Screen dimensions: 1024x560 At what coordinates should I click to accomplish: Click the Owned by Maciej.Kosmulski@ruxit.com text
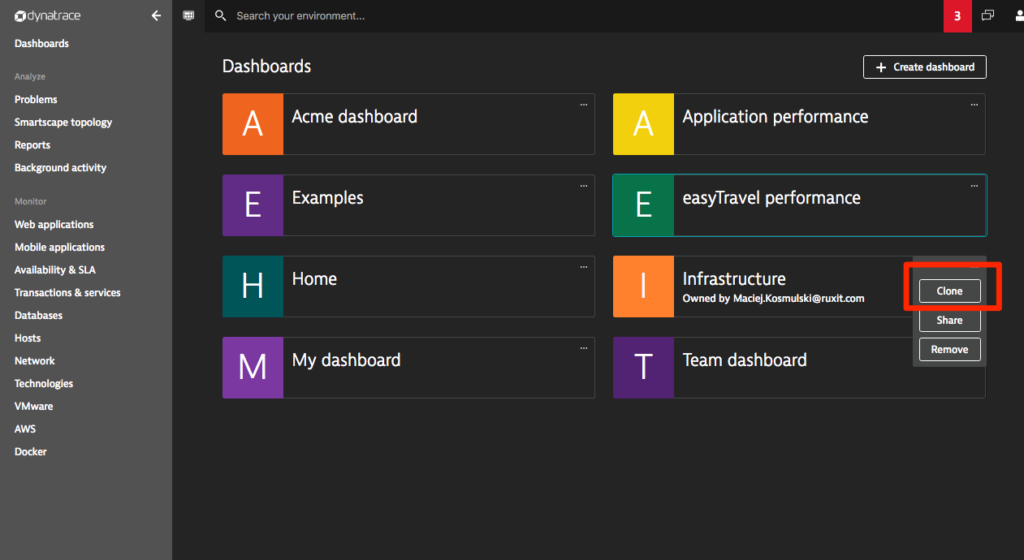pyautogui.click(x=773, y=298)
